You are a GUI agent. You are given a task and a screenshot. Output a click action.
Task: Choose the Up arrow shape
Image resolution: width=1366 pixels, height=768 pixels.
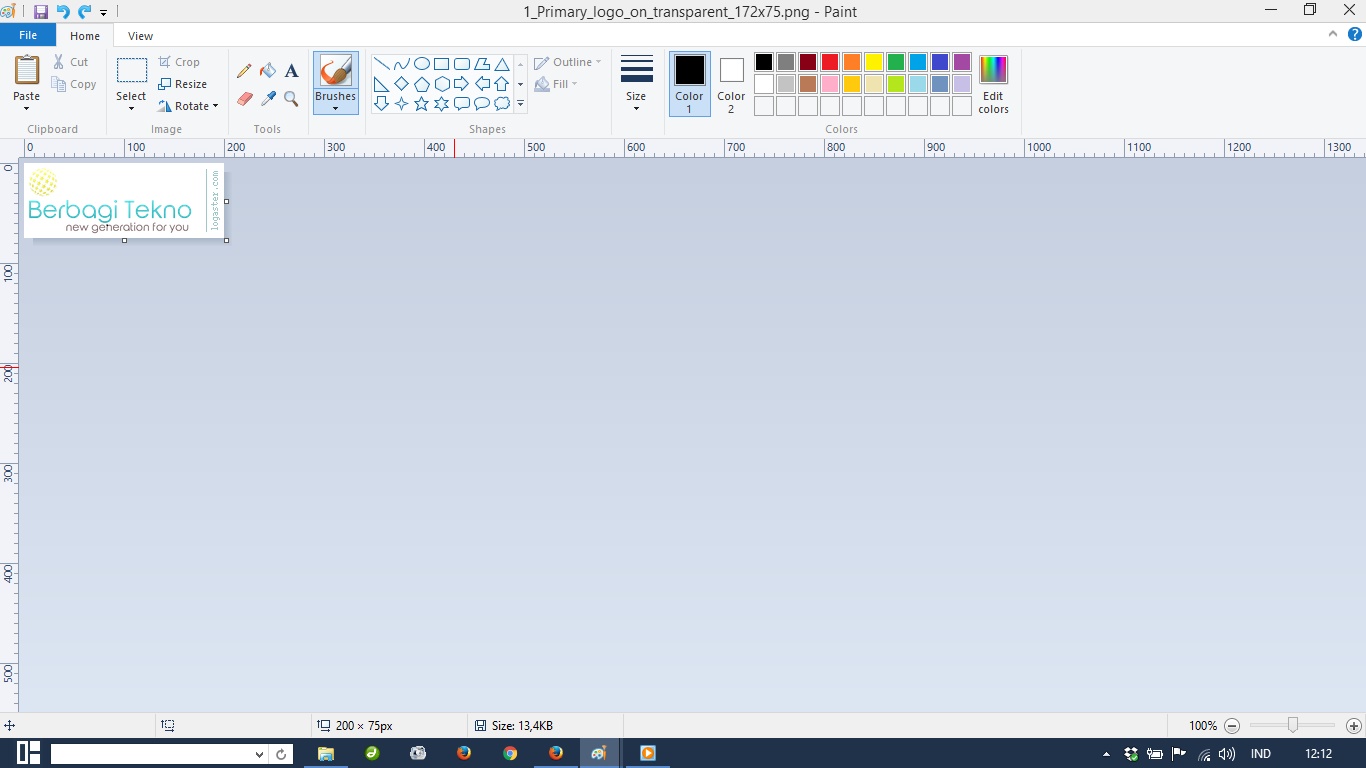501,84
